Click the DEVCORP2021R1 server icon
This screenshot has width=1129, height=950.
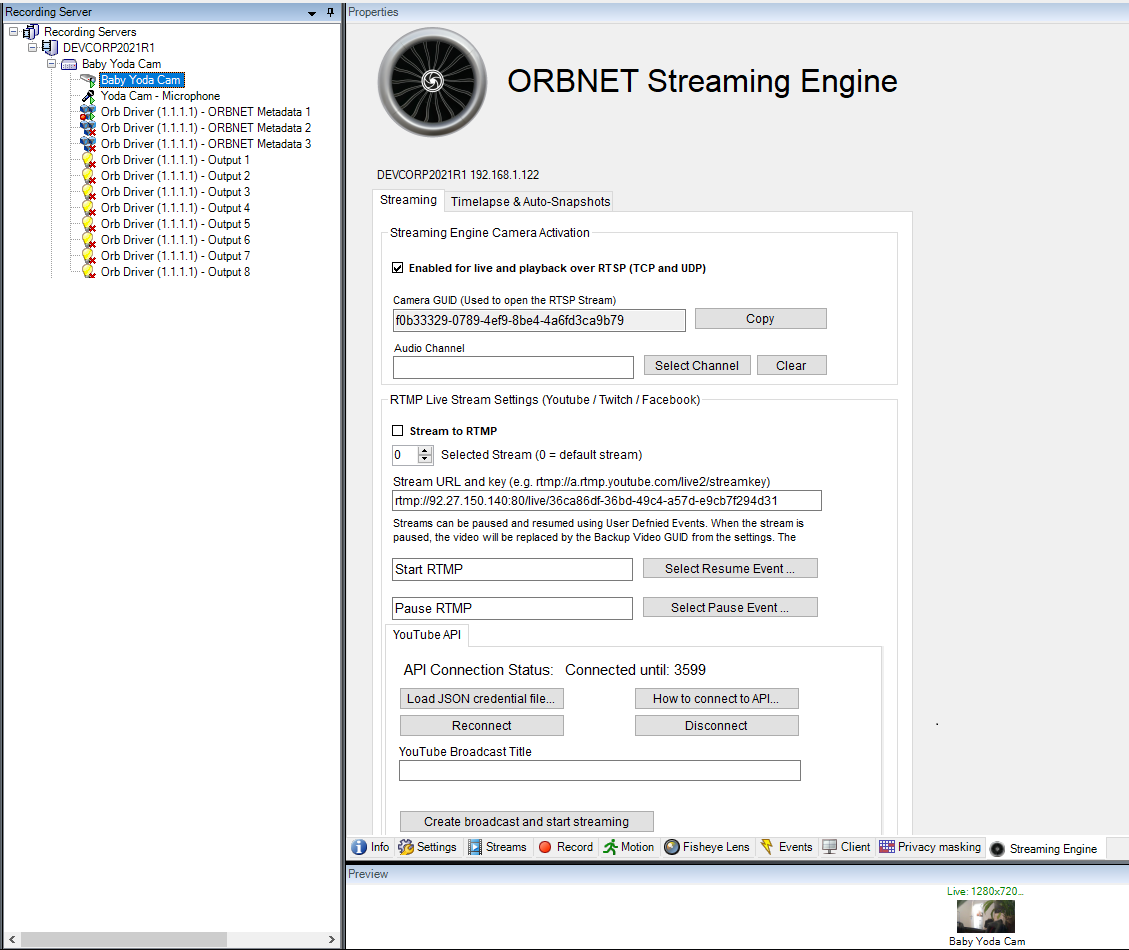click(50, 48)
